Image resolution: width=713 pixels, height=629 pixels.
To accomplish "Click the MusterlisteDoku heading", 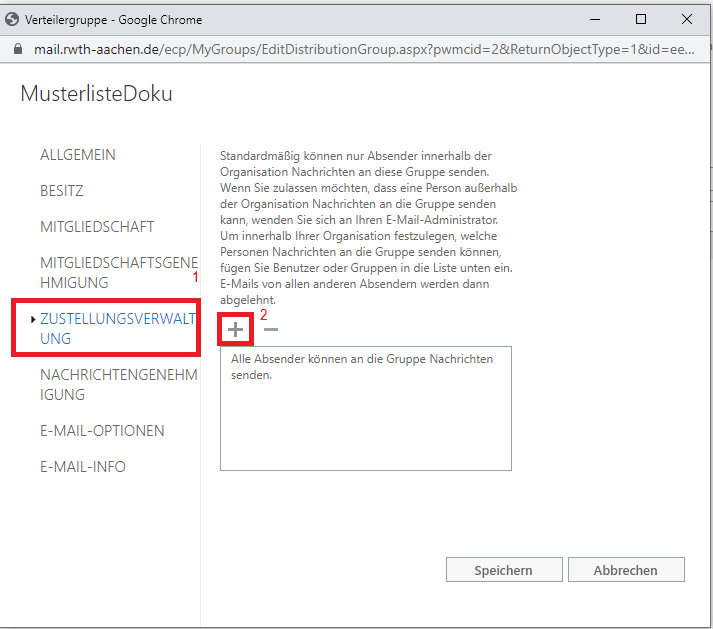I will [96, 94].
